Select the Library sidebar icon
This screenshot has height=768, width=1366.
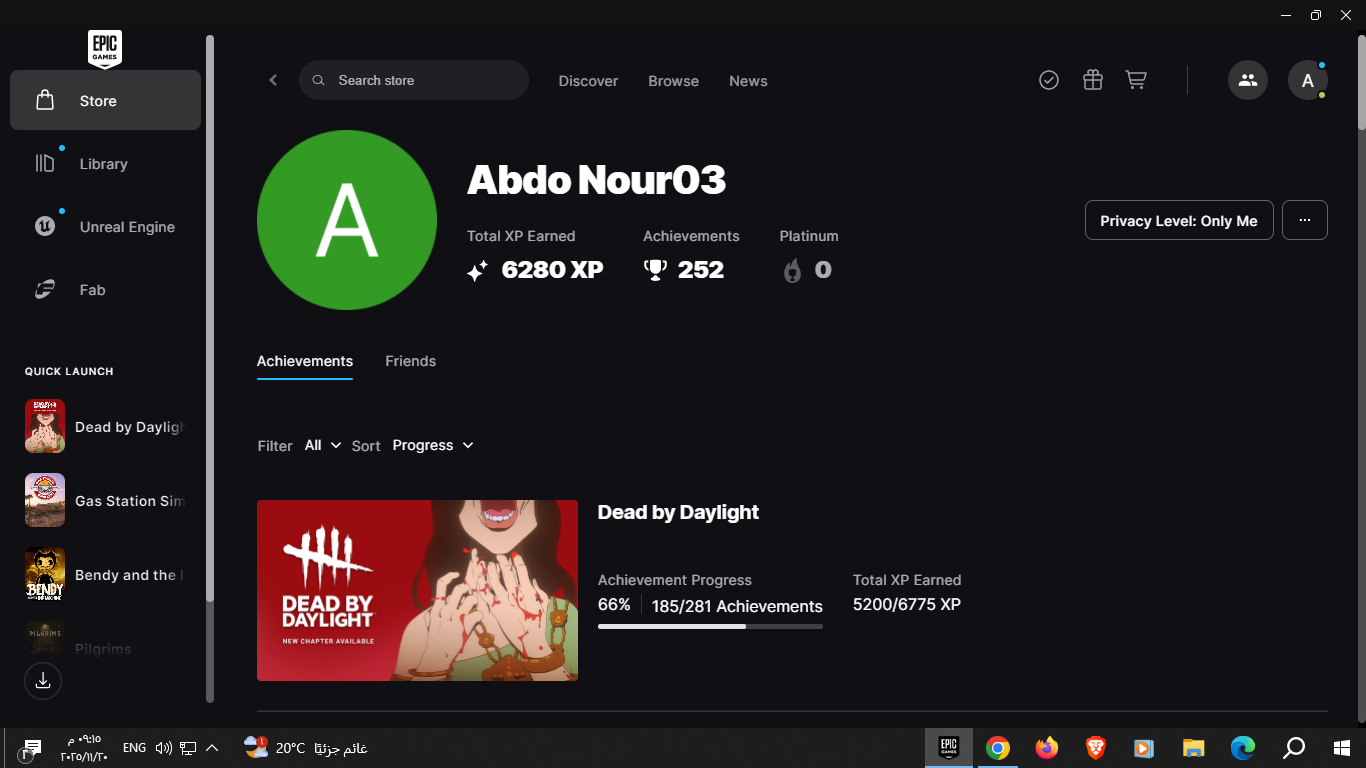tap(104, 163)
